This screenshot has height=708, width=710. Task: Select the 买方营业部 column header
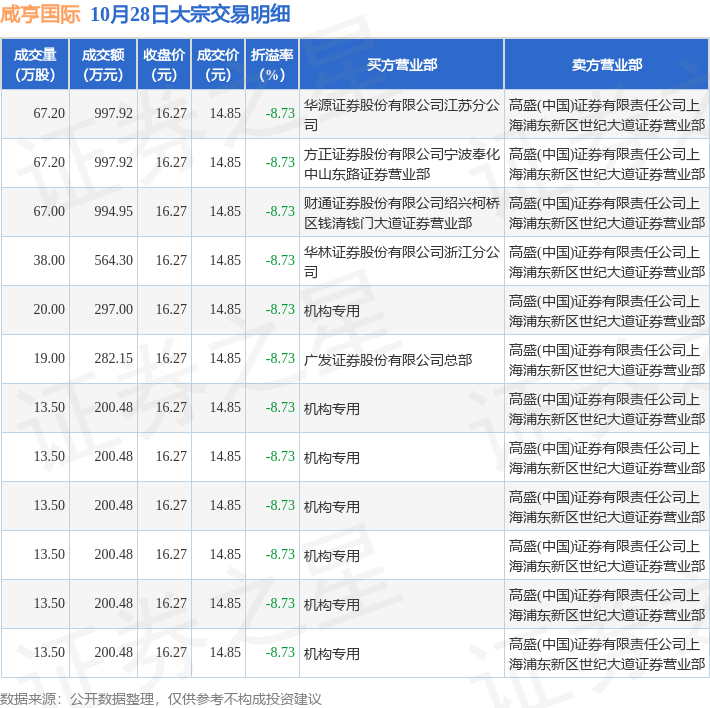[x=402, y=64]
